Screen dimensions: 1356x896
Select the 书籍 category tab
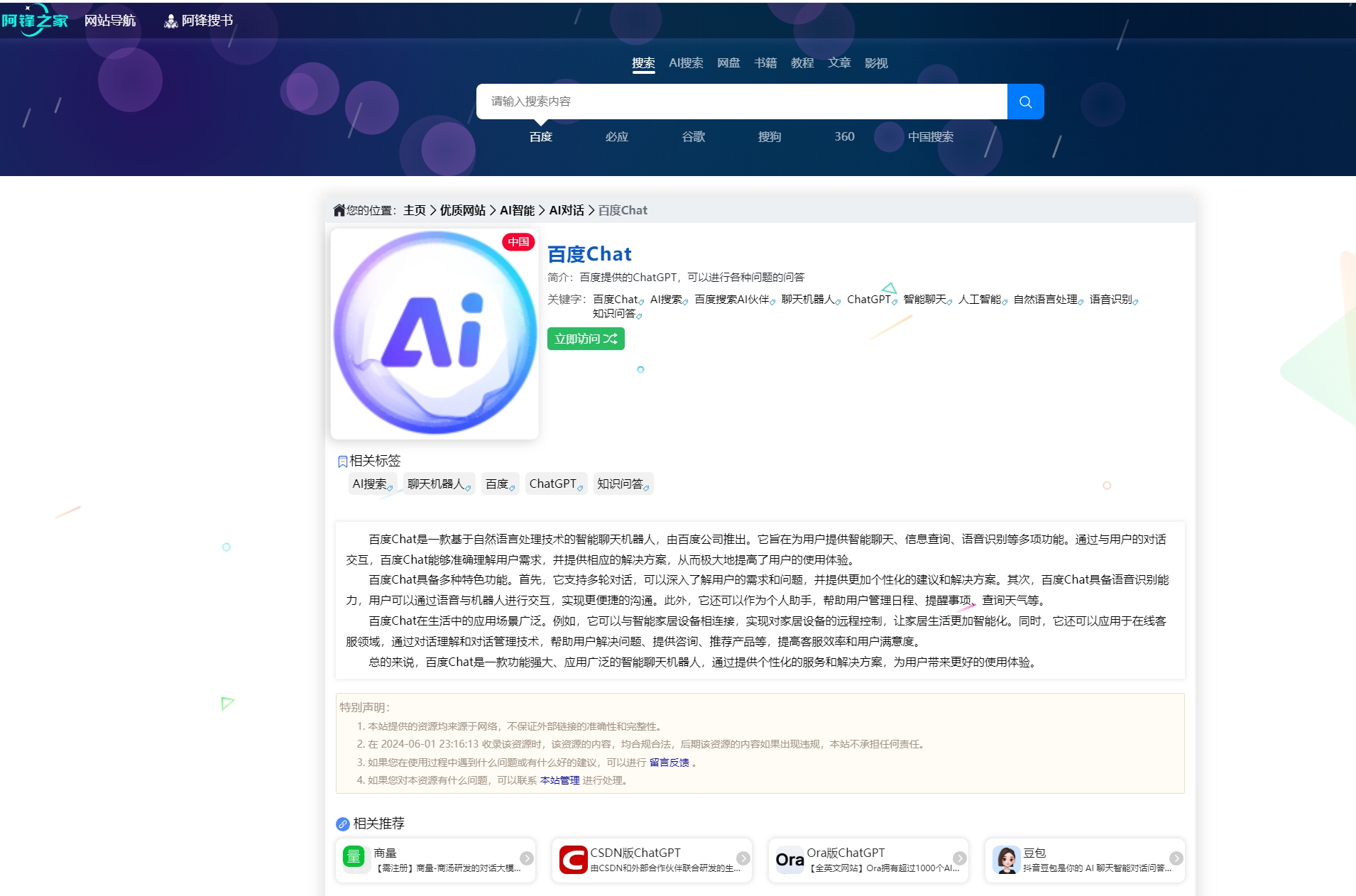[765, 63]
